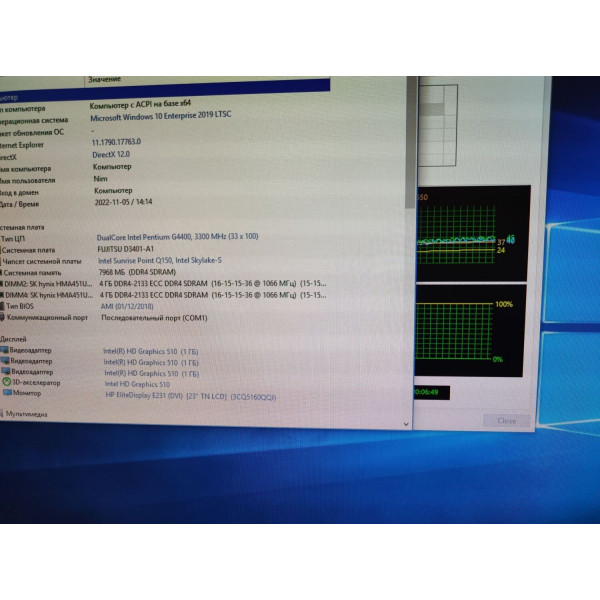Viewport: 600px width, 600px height.
Task: Open the Intel HD Graphics 510 3D-accelerator link
Action: point(137,384)
